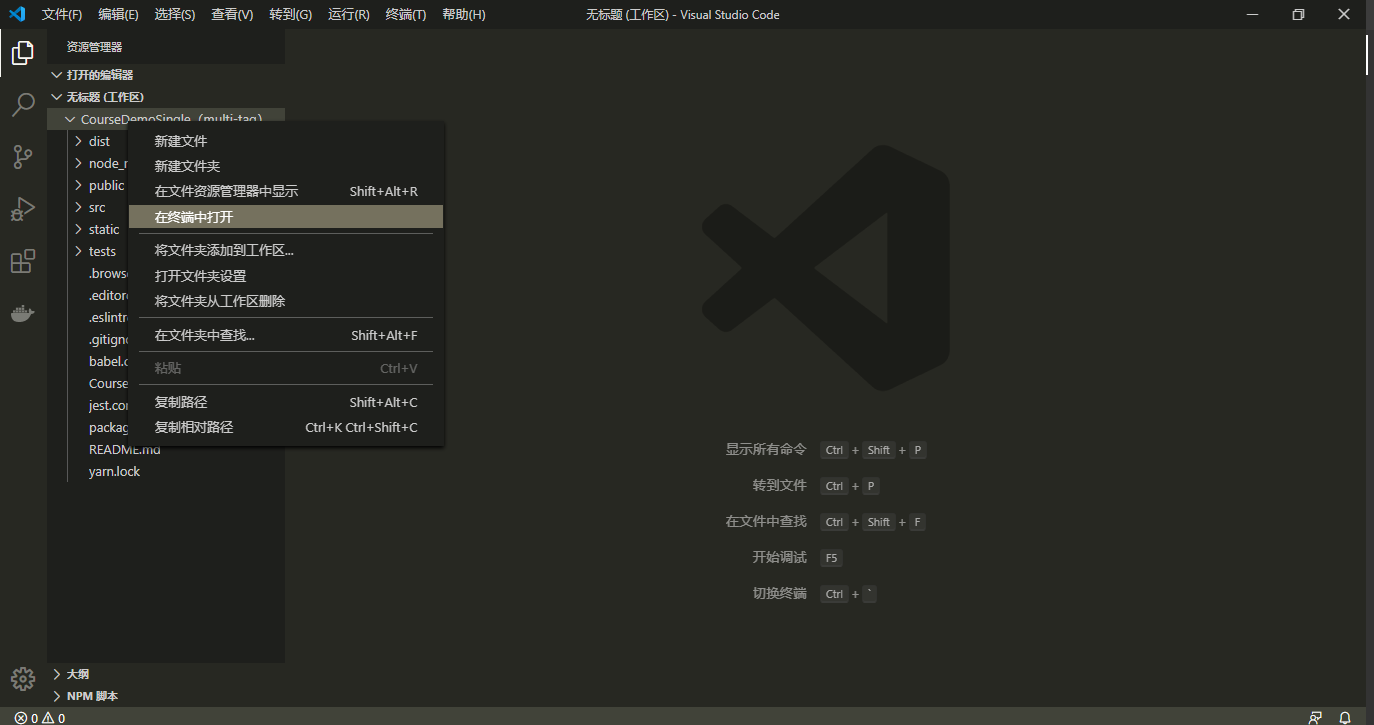Expand the tests folder
The height and width of the screenshot is (725, 1374).
79,251
